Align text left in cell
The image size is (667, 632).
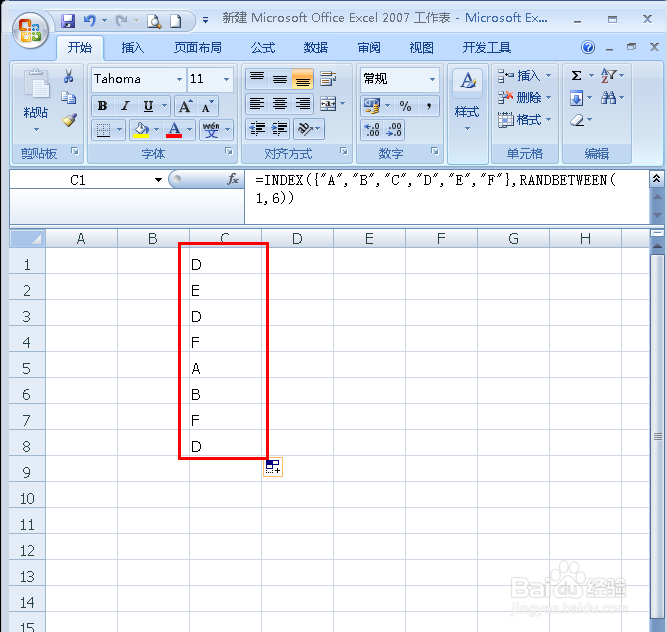257,103
